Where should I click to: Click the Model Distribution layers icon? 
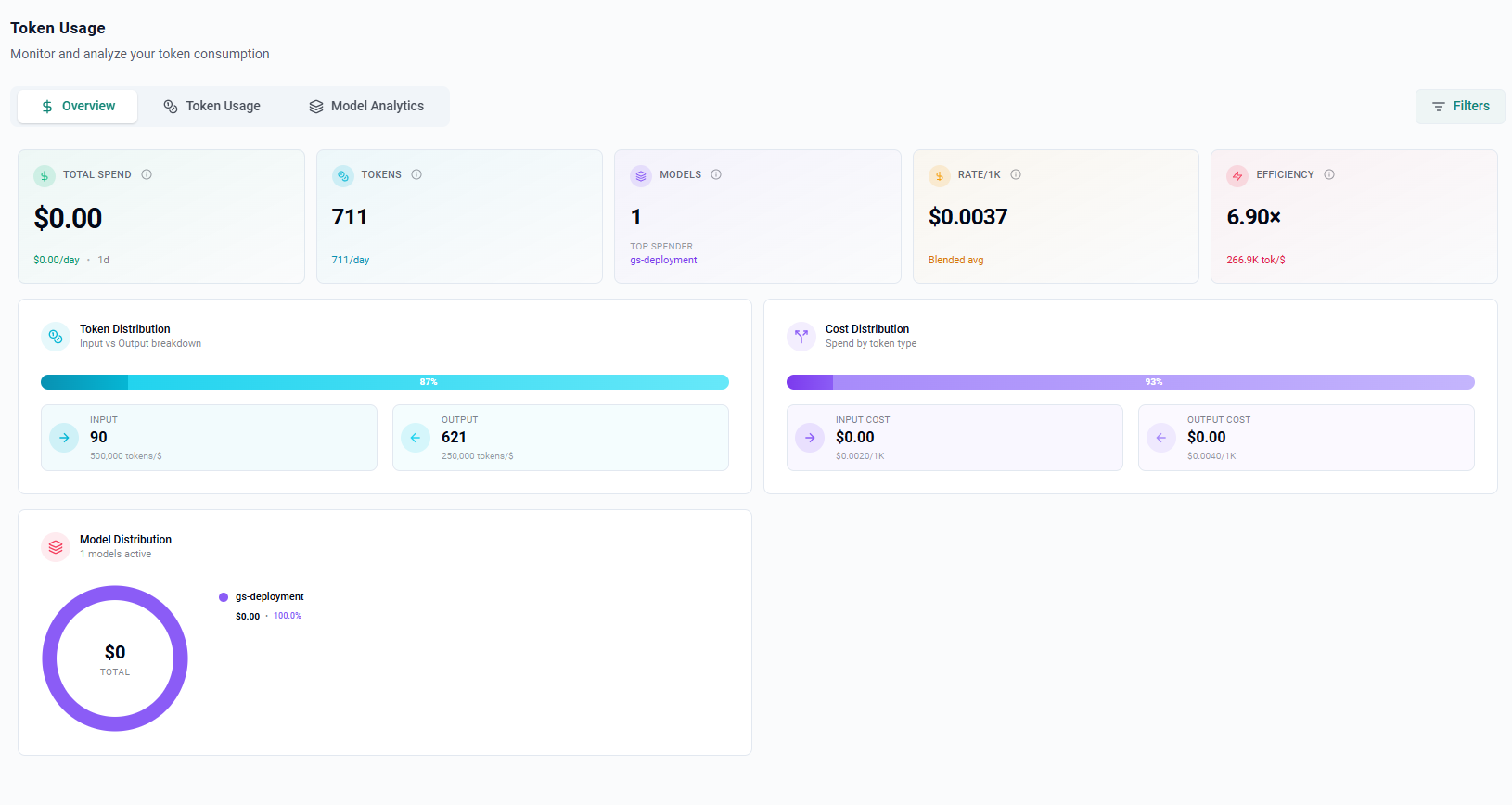pos(56,547)
